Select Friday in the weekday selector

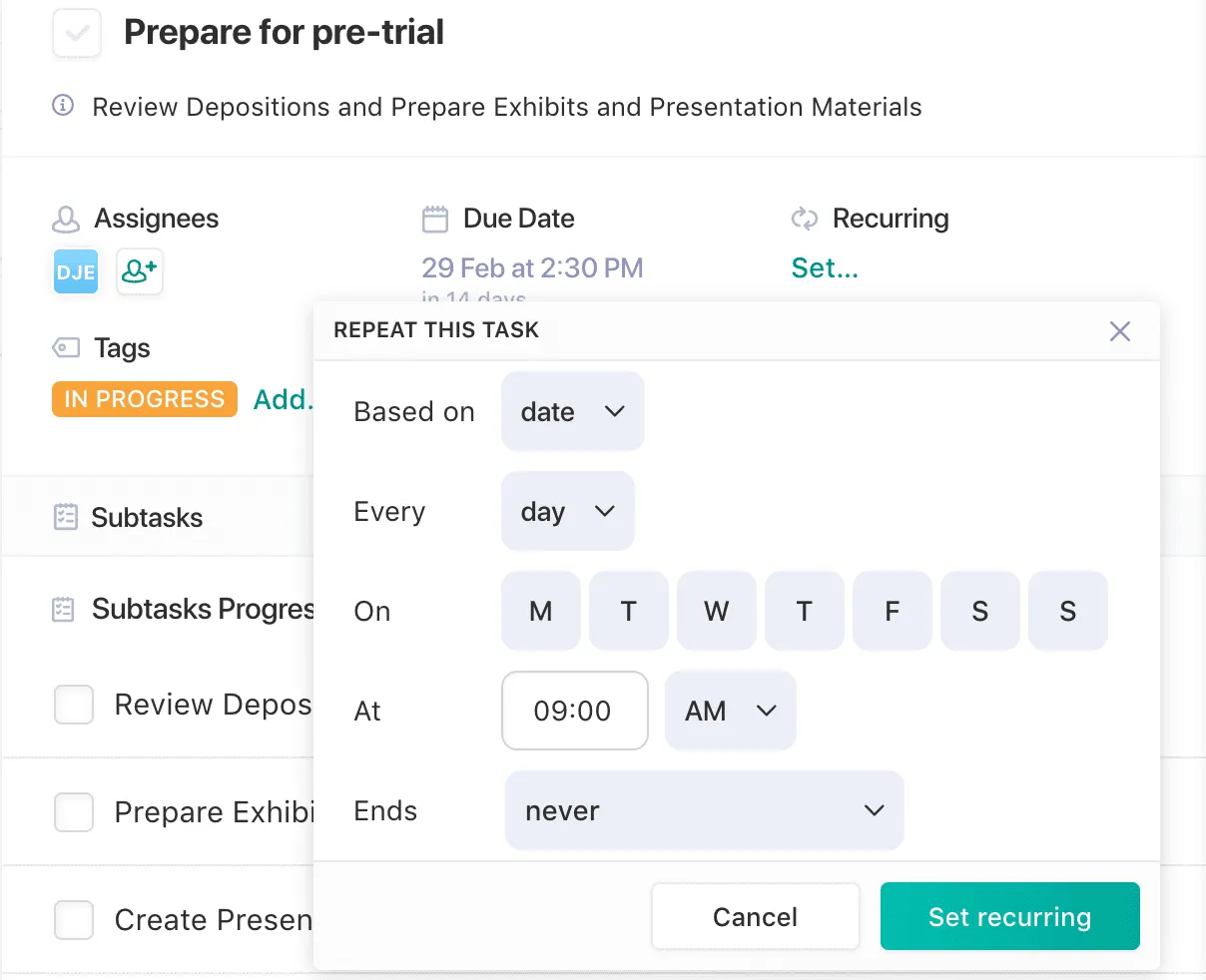click(892, 611)
